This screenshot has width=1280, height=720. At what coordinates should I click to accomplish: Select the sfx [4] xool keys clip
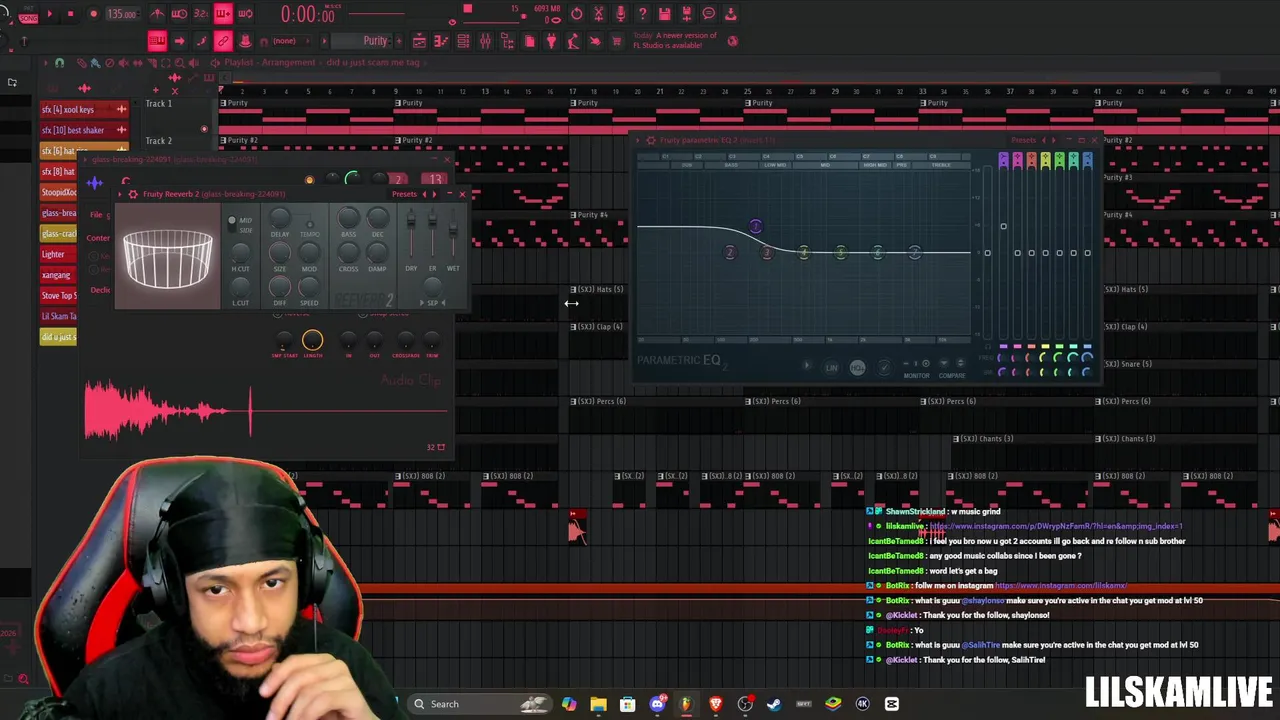point(84,109)
